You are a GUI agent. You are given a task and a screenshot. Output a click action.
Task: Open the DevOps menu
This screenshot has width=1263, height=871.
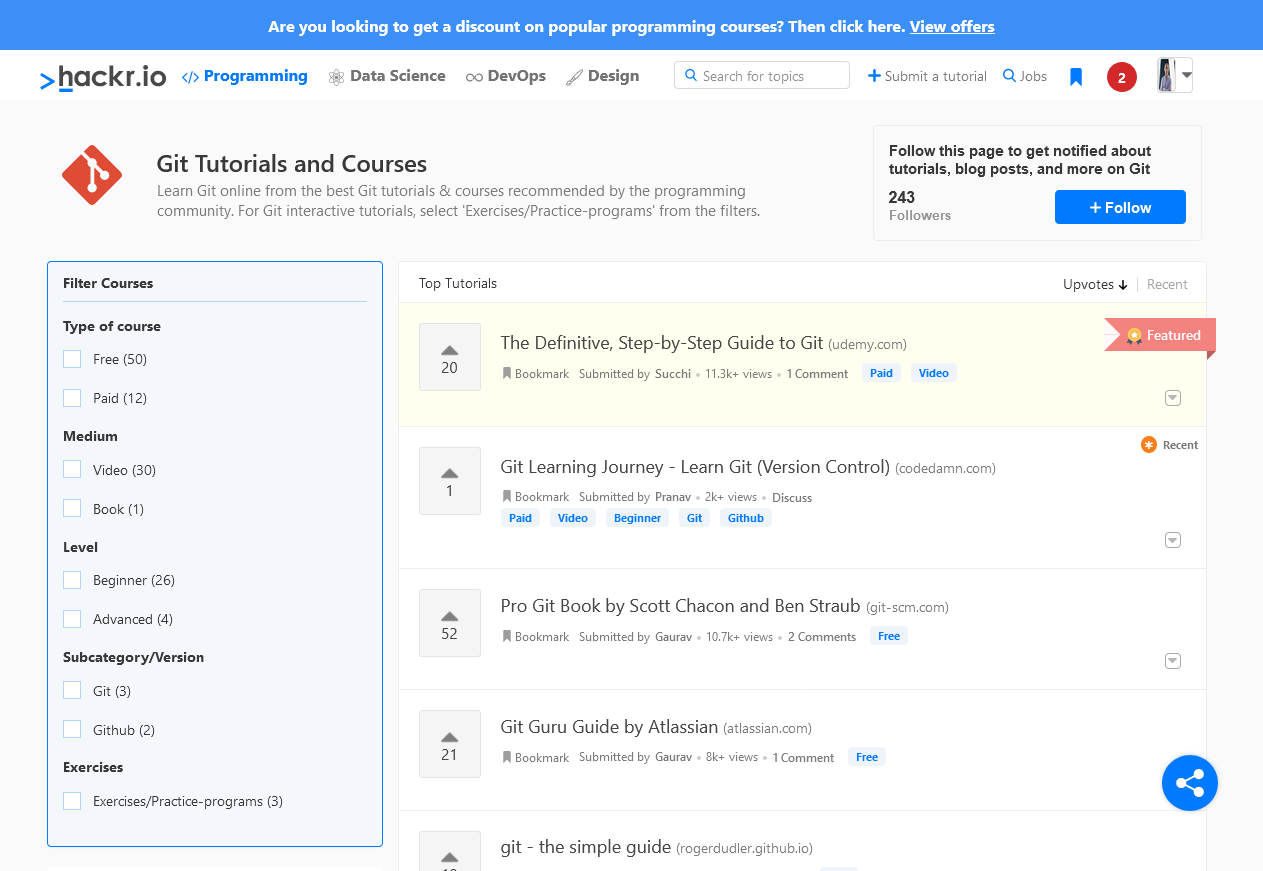(506, 76)
